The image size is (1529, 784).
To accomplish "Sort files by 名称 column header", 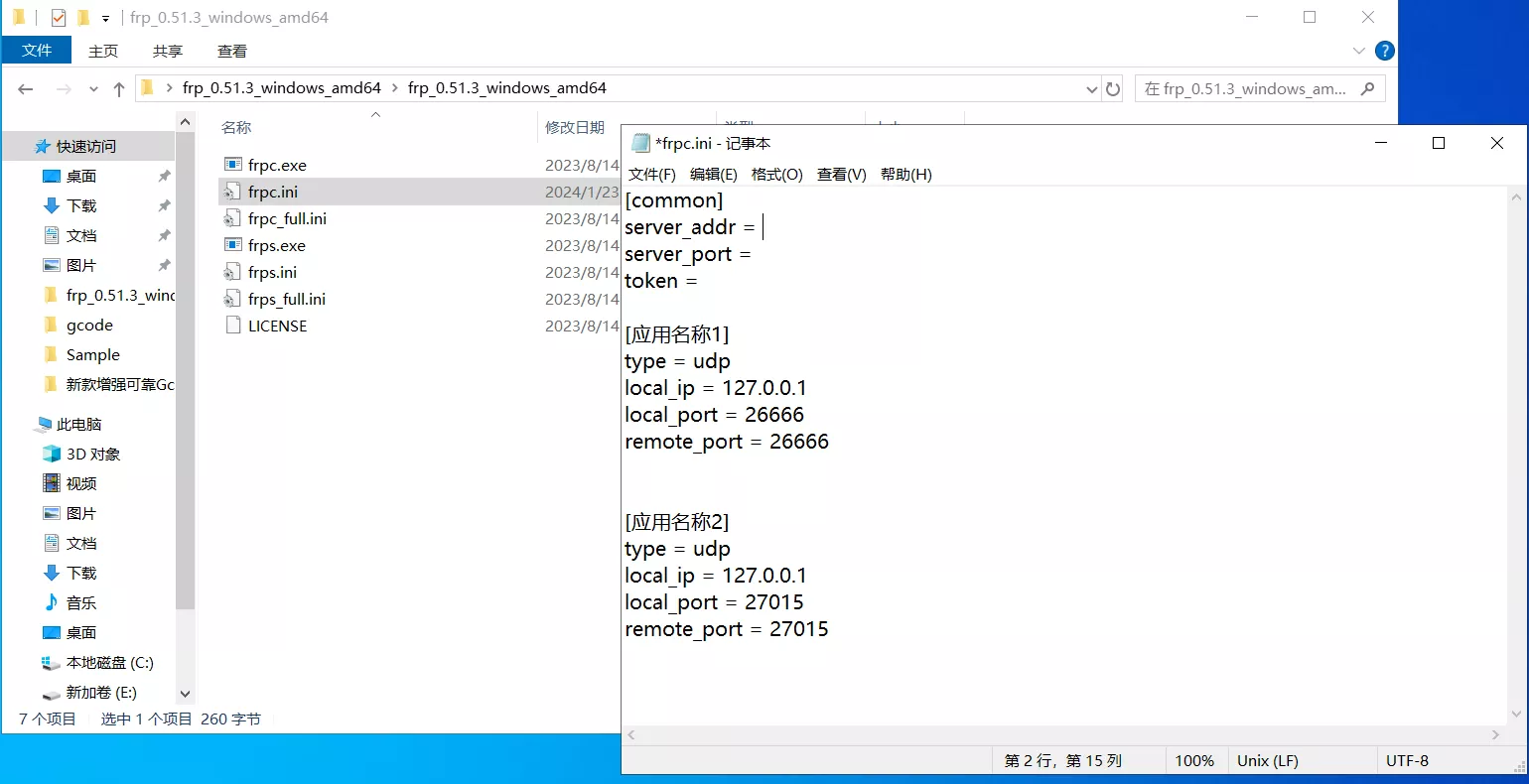I will point(236,127).
